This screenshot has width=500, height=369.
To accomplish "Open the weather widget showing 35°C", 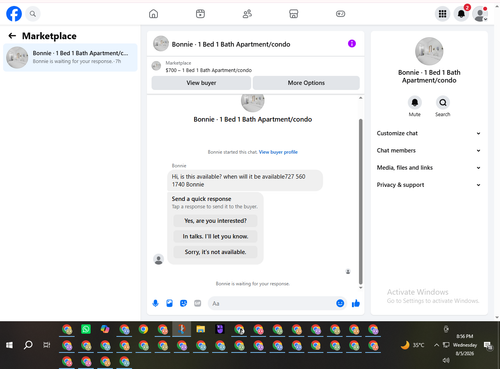I will click(x=412, y=345).
